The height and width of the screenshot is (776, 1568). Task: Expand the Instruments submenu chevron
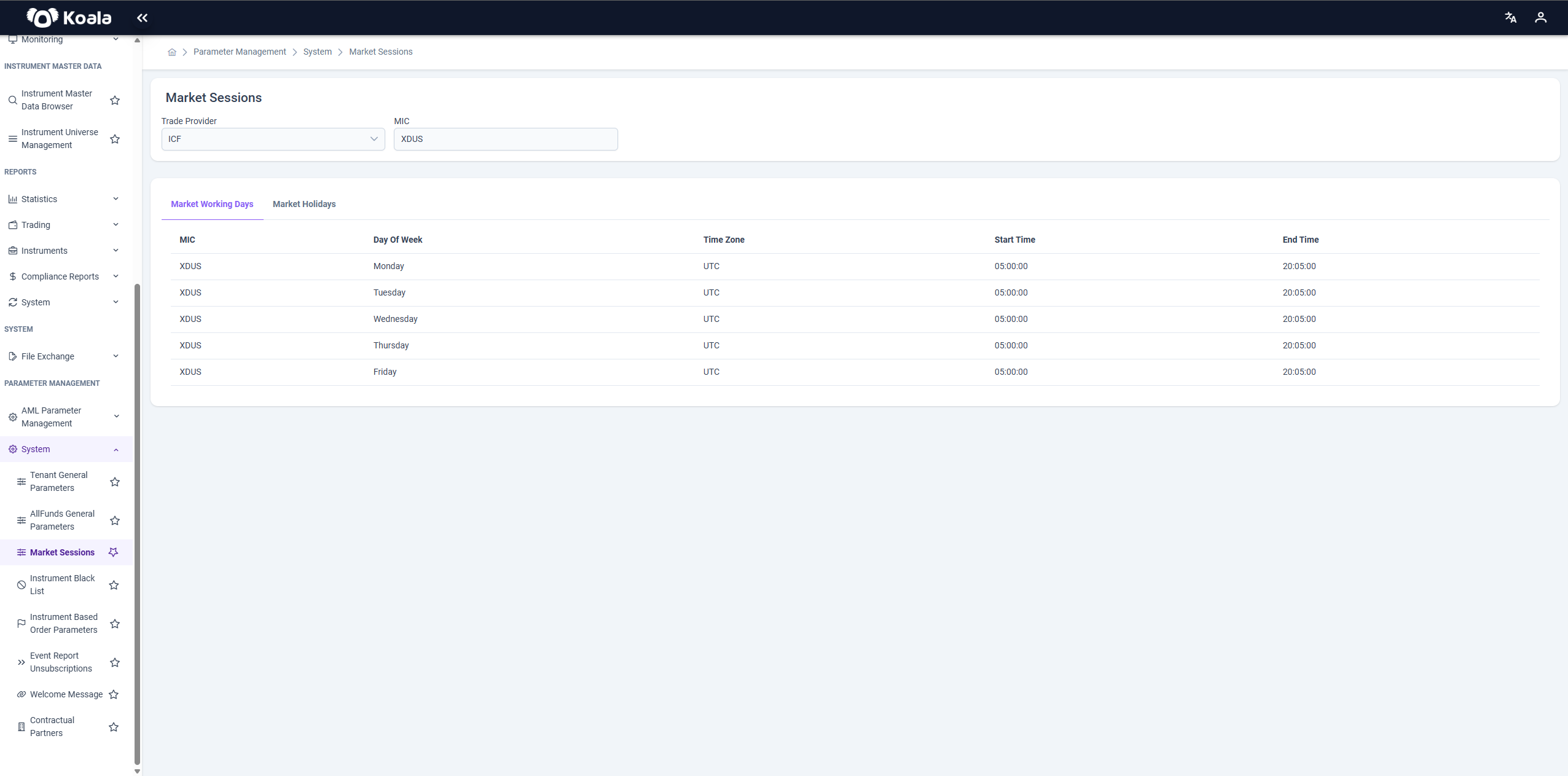click(x=116, y=250)
